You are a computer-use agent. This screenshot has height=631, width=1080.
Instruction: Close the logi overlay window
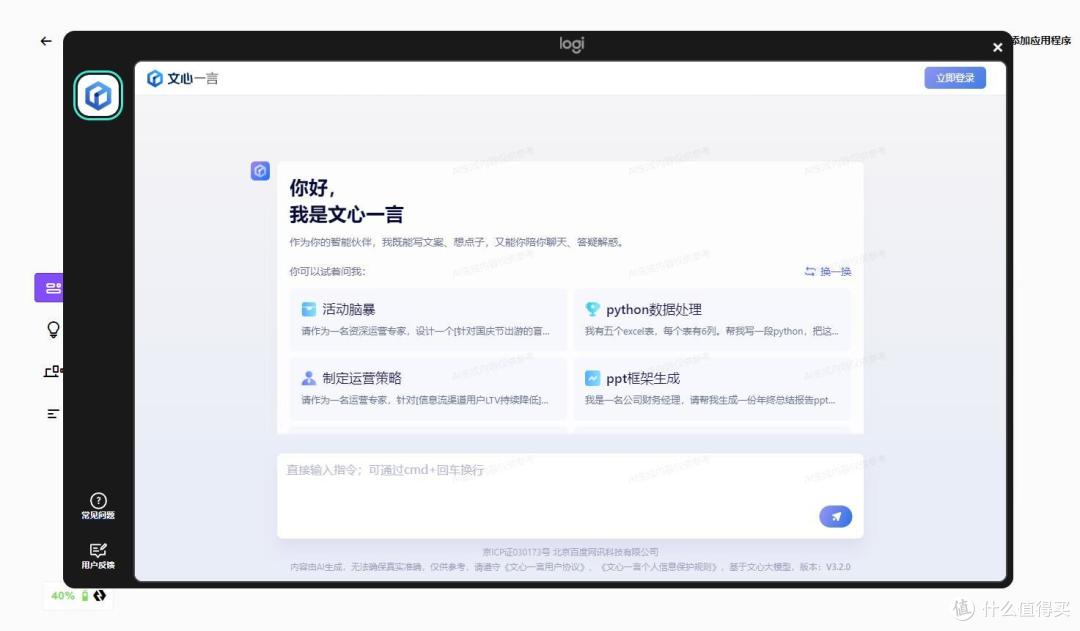tap(997, 48)
